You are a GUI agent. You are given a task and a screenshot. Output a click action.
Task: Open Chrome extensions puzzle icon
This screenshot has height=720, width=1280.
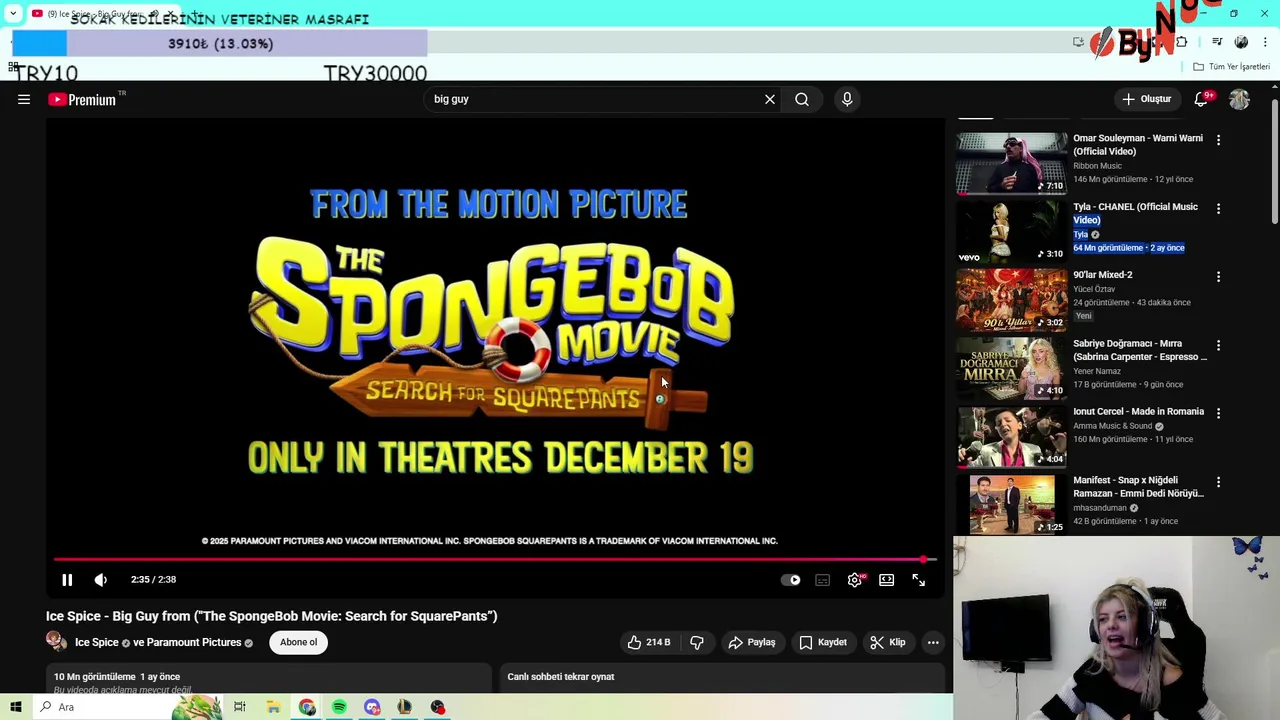1182,42
